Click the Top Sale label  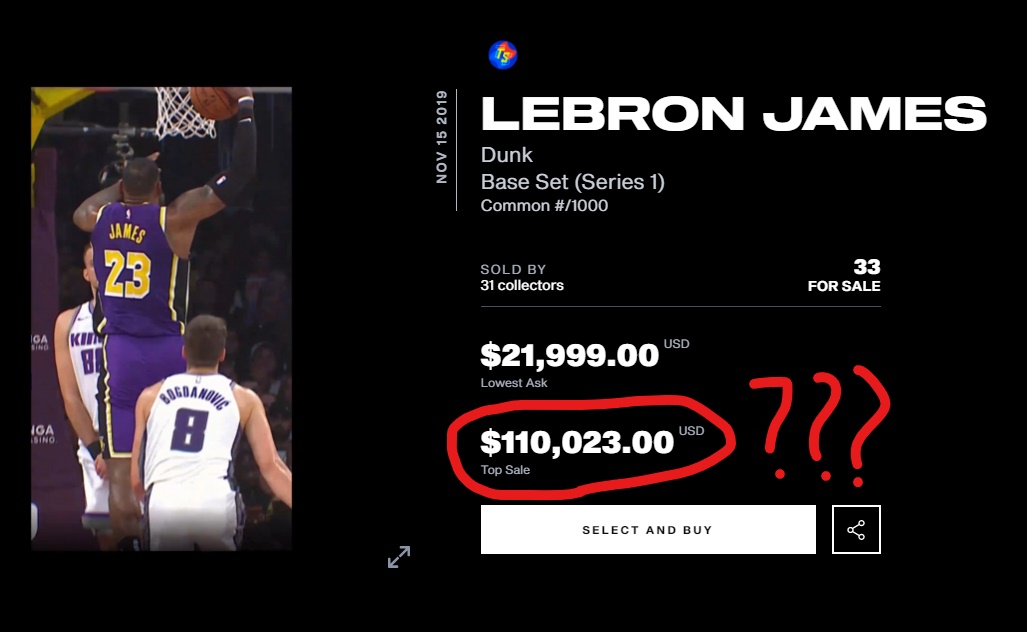pos(505,470)
